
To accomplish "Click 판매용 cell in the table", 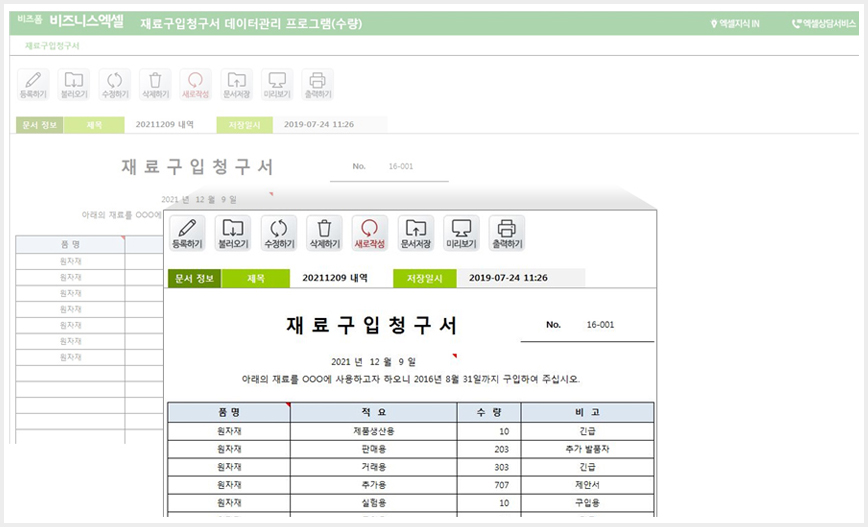I will [374, 449].
